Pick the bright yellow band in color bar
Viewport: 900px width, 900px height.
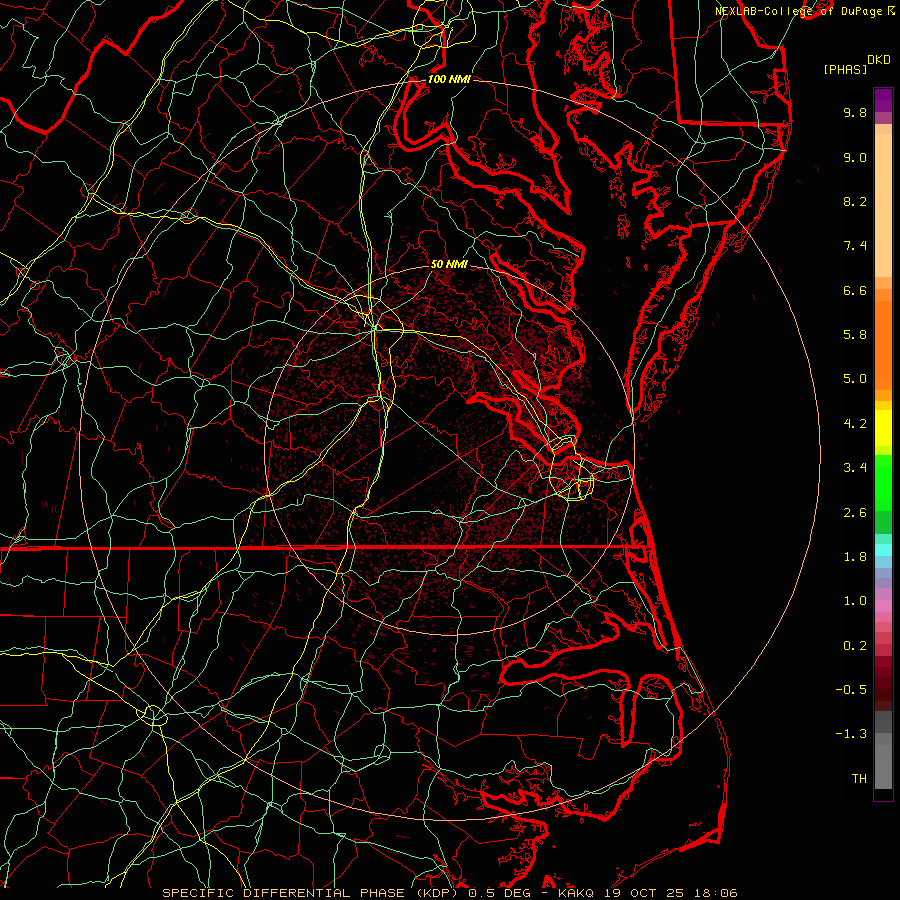click(883, 428)
